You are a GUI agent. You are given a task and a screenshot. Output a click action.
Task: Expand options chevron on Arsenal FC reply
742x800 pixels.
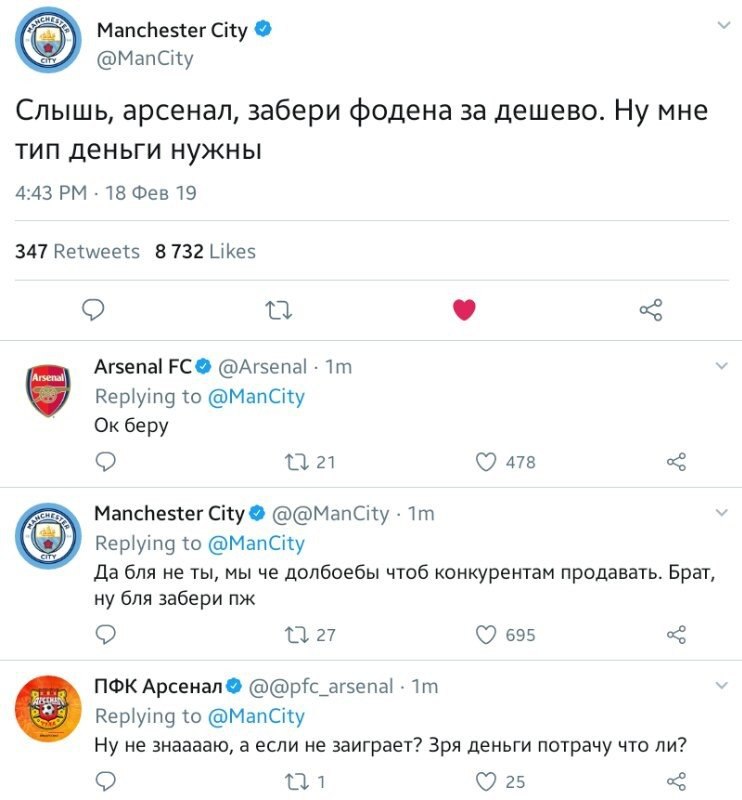coord(722,366)
